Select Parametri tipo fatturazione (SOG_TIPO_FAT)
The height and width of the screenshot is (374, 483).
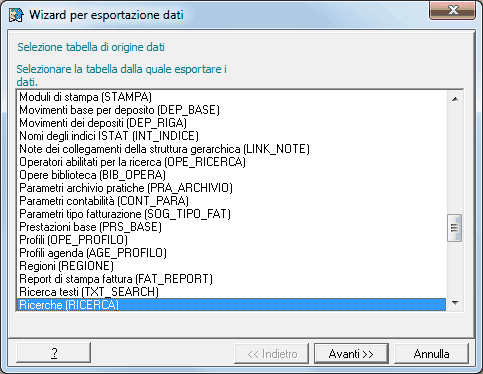pyautogui.click(x=231, y=214)
